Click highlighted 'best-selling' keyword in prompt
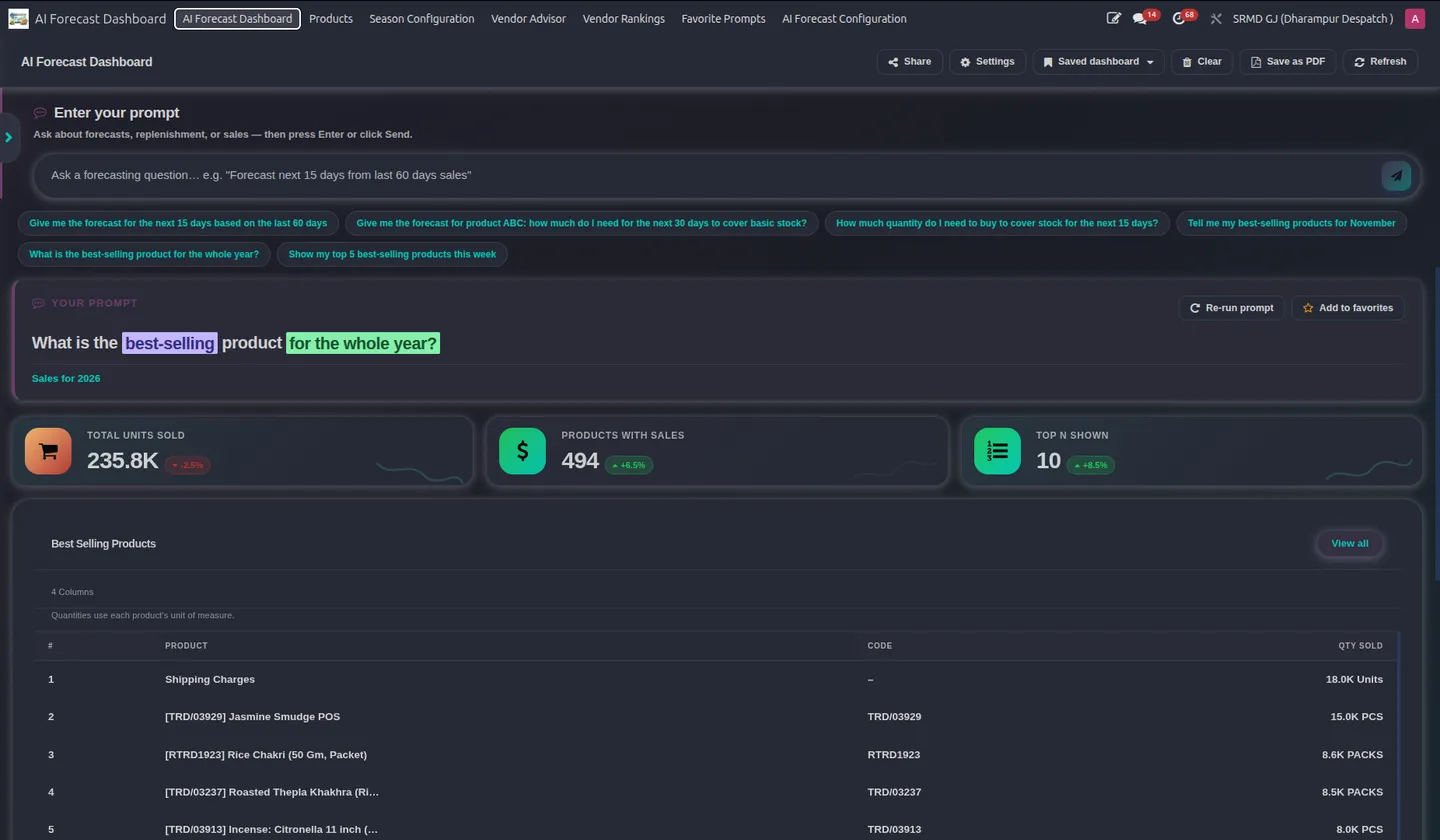 coord(170,343)
